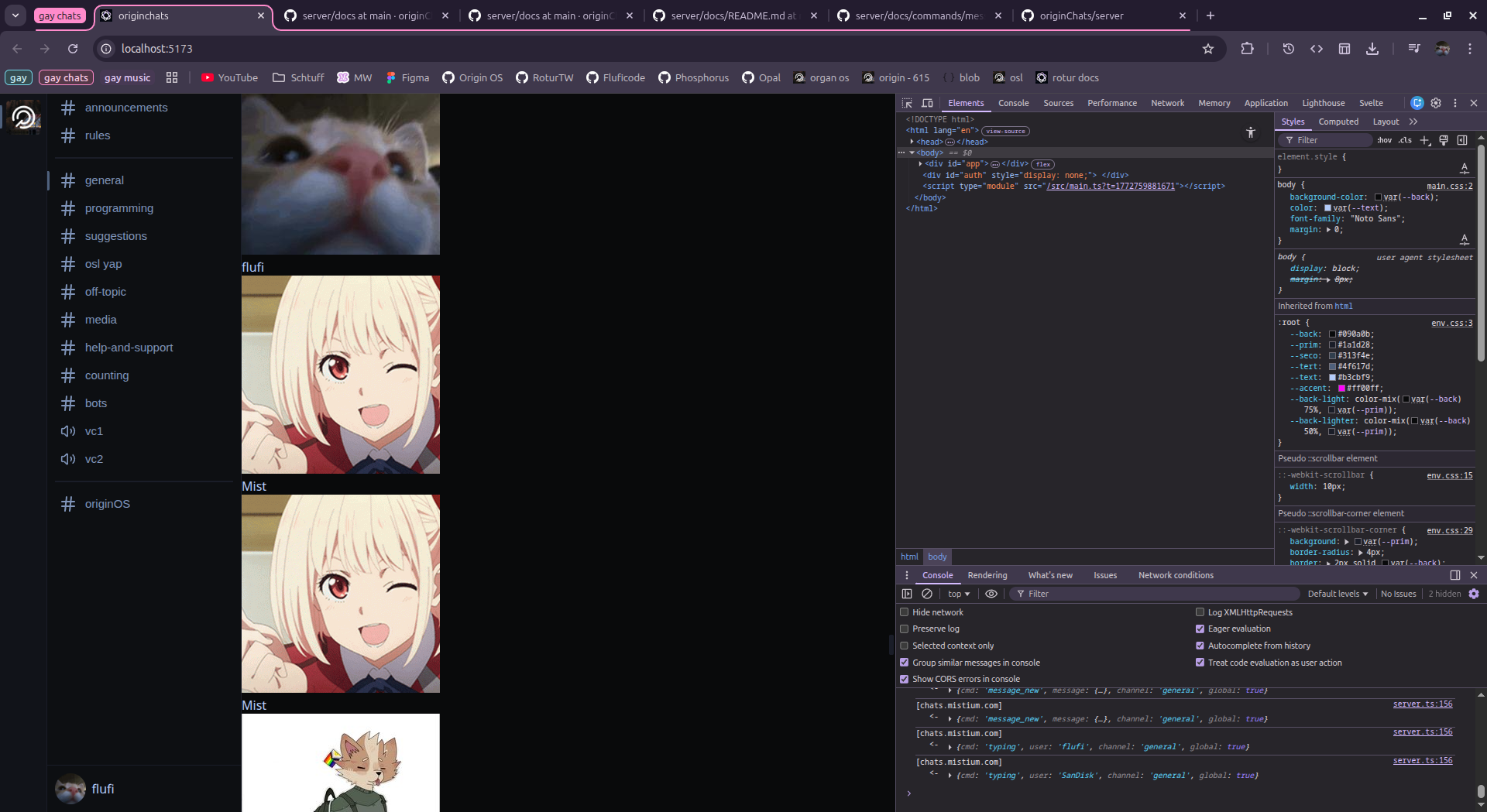Expand the margin shorthand in body rule
The image size is (1487, 812).
(1328, 230)
